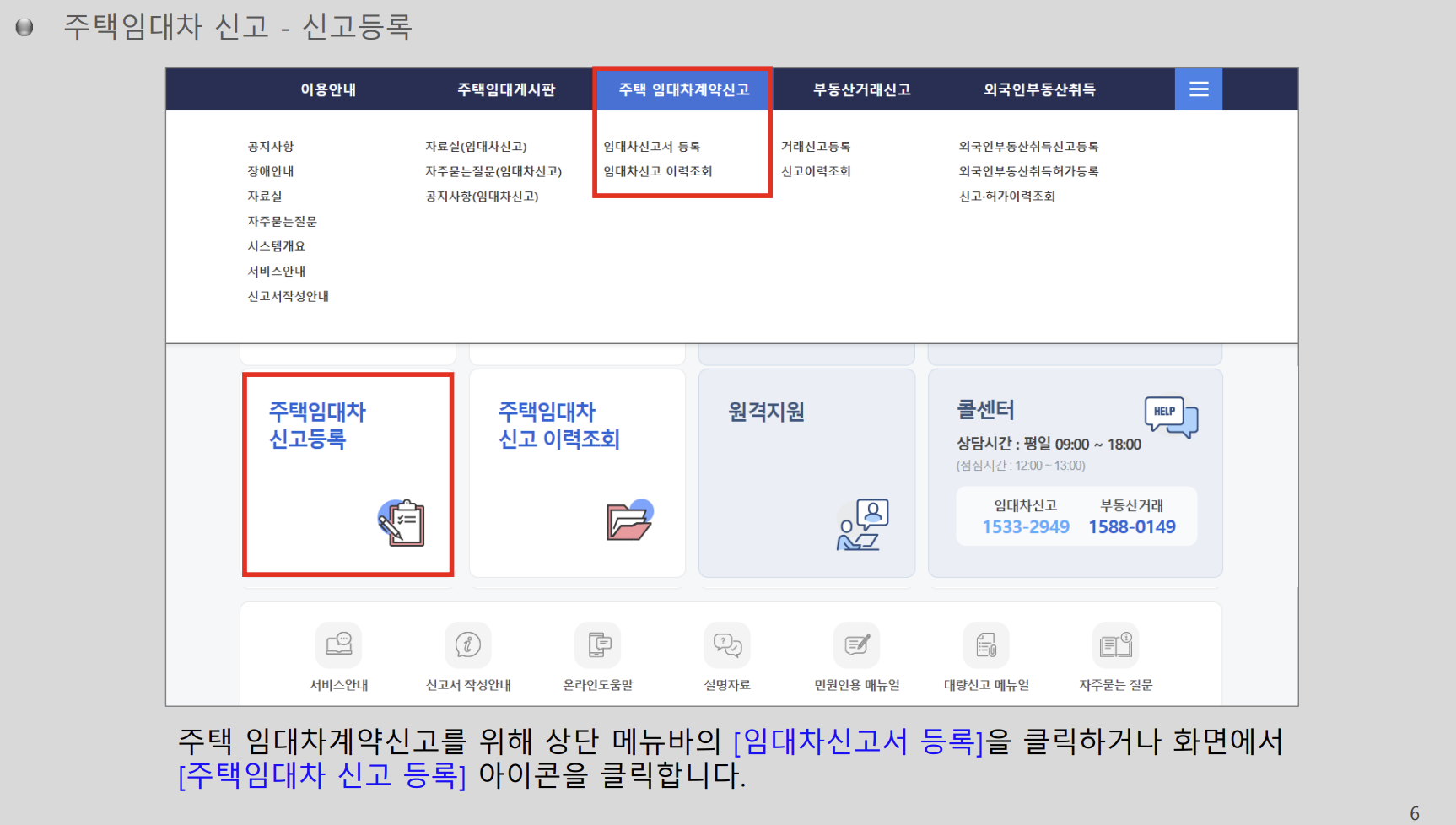Click the 대량신고 메뉴얼 file icon
The height and width of the screenshot is (825, 1456).
click(985, 644)
